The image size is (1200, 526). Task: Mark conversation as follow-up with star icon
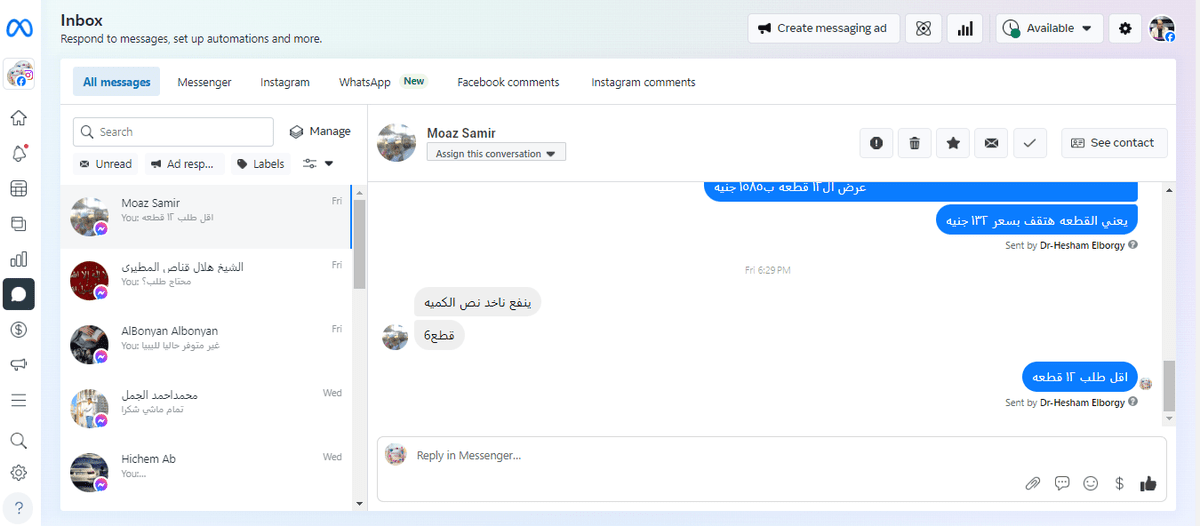(x=953, y=143)
